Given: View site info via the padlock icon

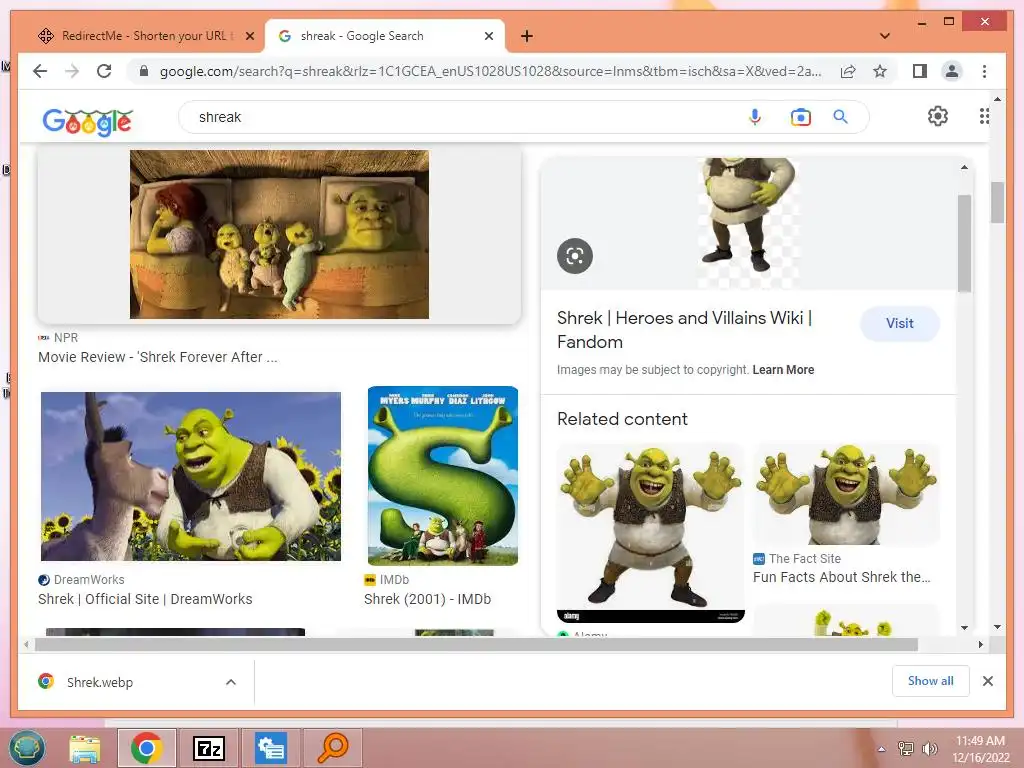Looking at the screenshot, I should [144, 71].
